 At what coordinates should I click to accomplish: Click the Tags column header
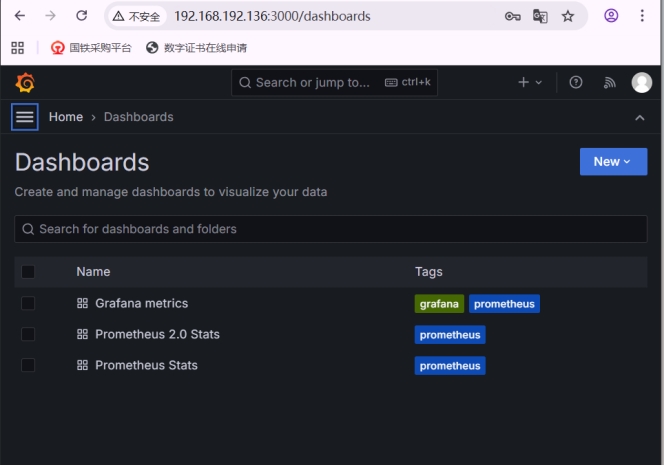(429, 272)
